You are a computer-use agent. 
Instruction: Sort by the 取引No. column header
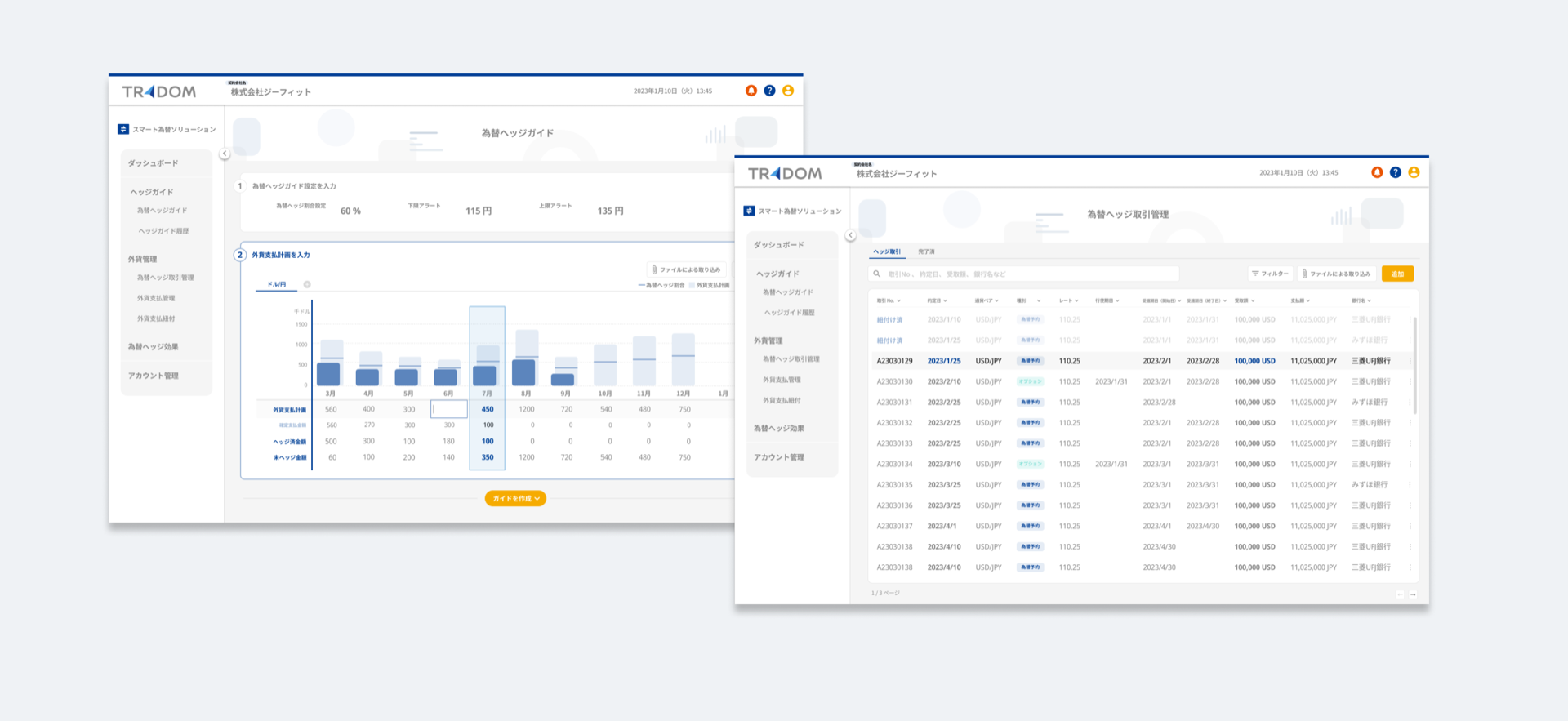[889, 300]
